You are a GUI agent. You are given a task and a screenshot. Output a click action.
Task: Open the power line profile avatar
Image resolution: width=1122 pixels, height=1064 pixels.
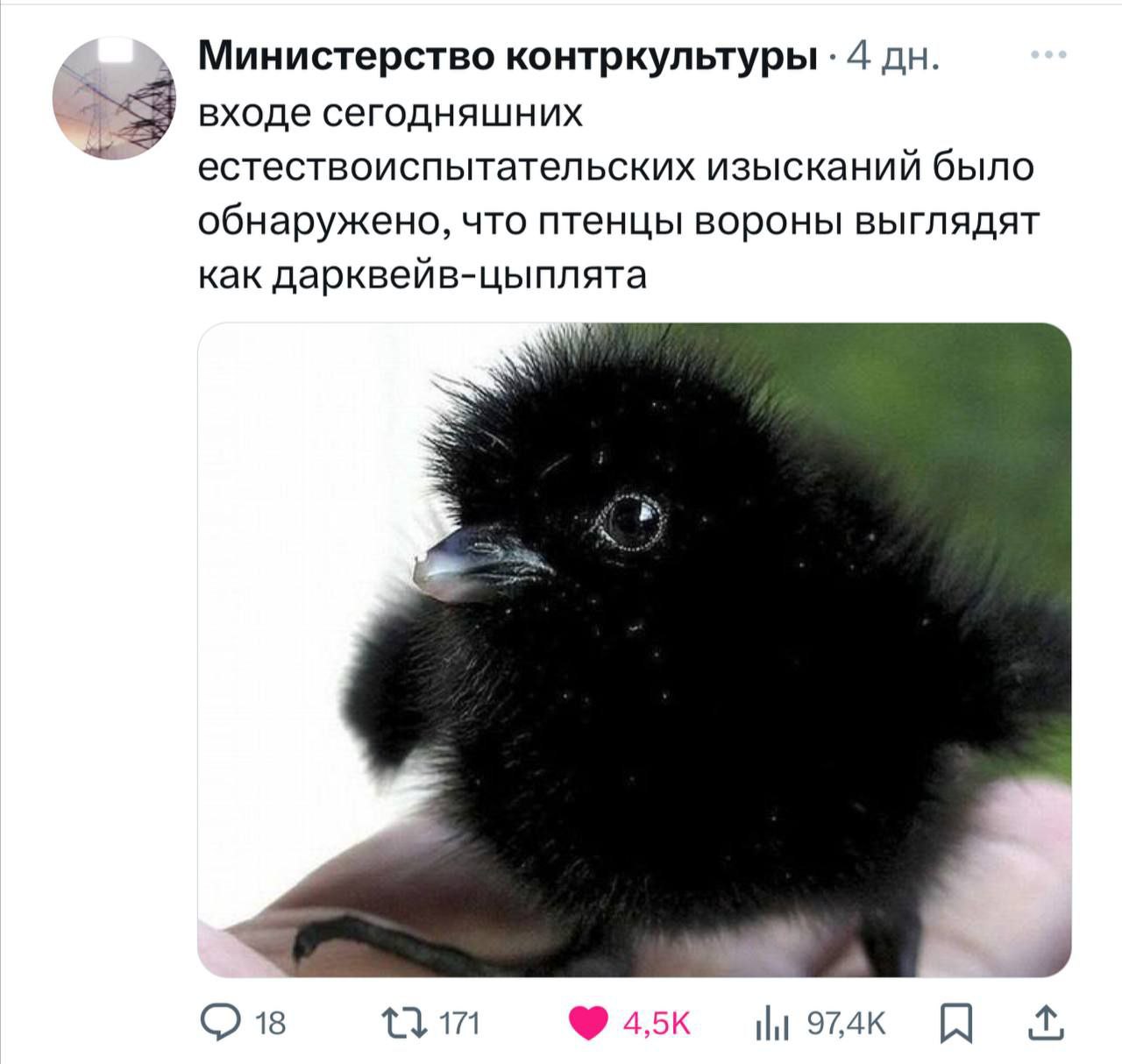pos(115,98)
